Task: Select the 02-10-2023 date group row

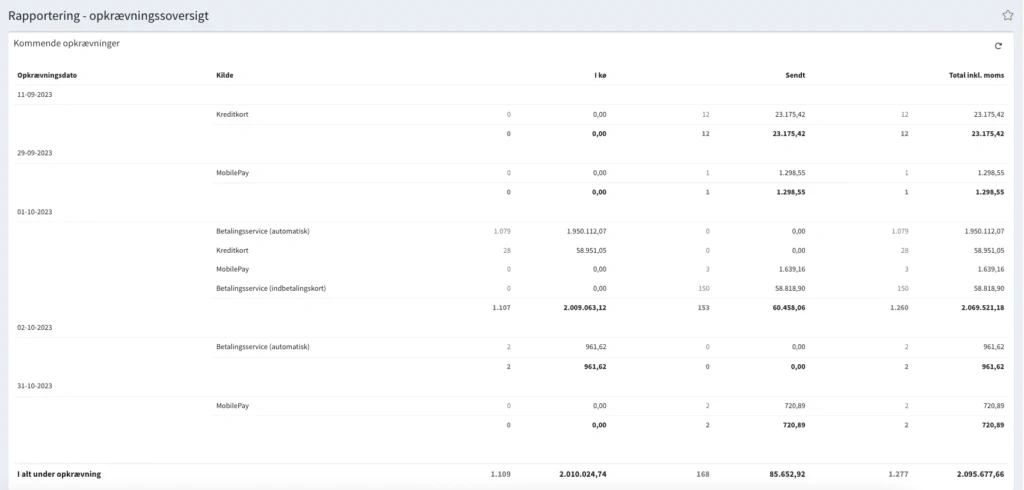Action: pyautogui.click(x=35, y=327)
